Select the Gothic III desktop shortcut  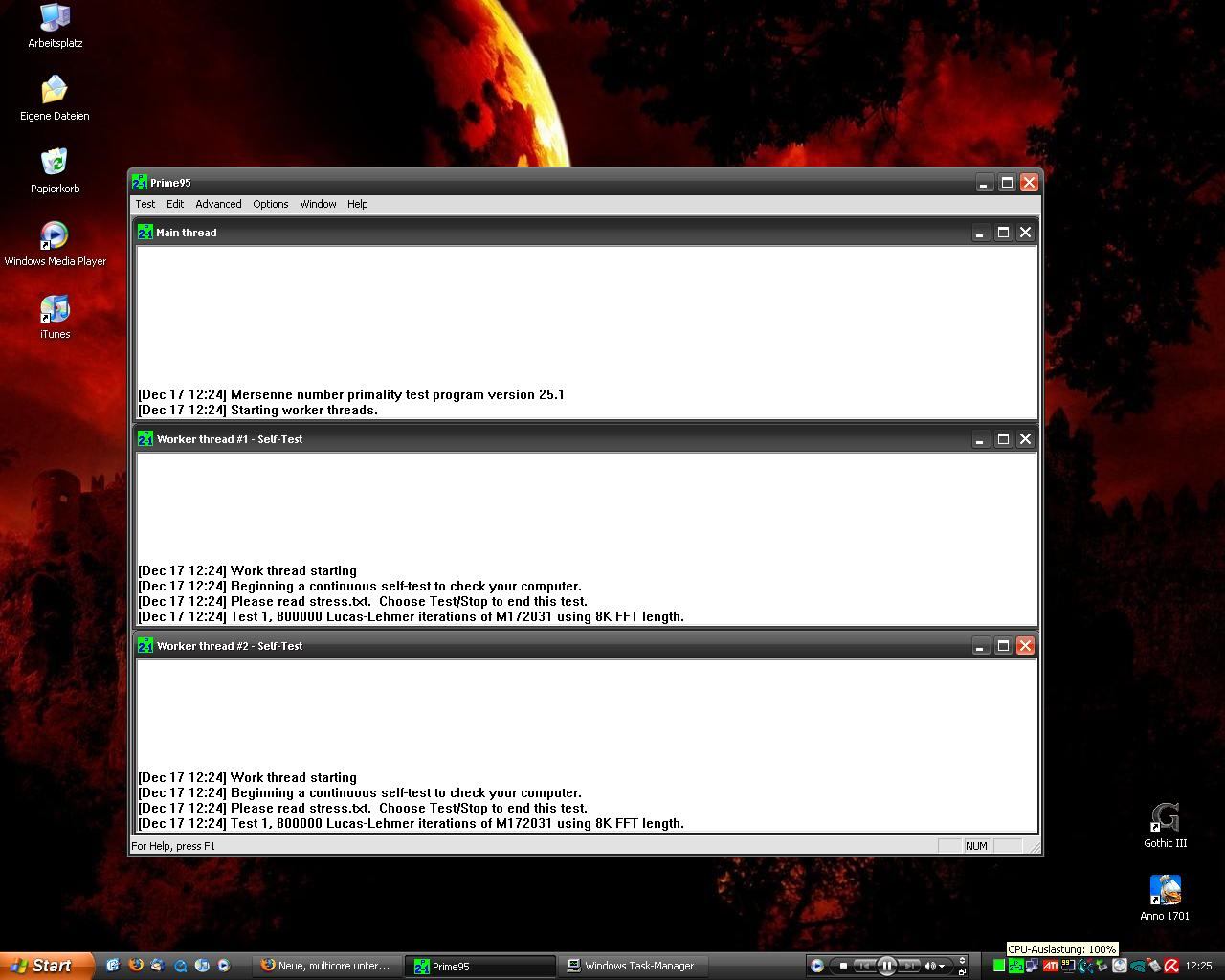pyautogui.click(x=1165, y=825)
